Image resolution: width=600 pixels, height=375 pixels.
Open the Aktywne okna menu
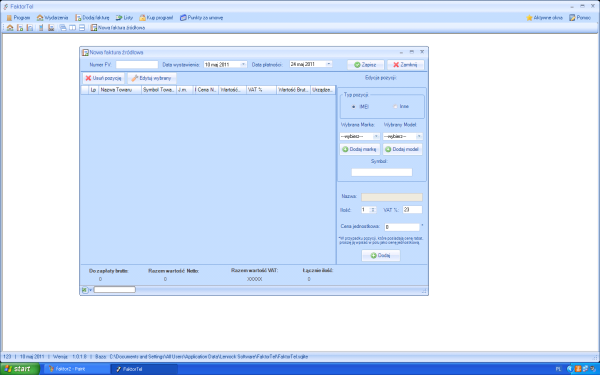point(544,18)
